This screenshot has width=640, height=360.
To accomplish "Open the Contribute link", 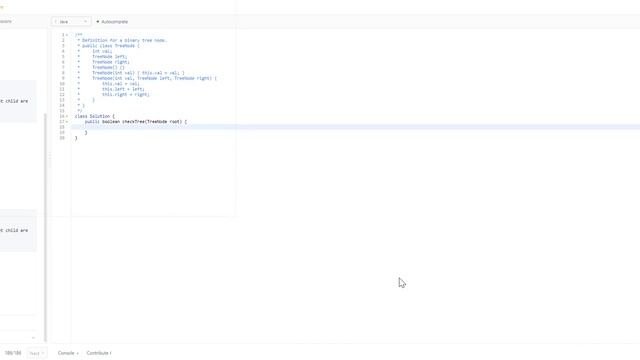I will point(99,353).
